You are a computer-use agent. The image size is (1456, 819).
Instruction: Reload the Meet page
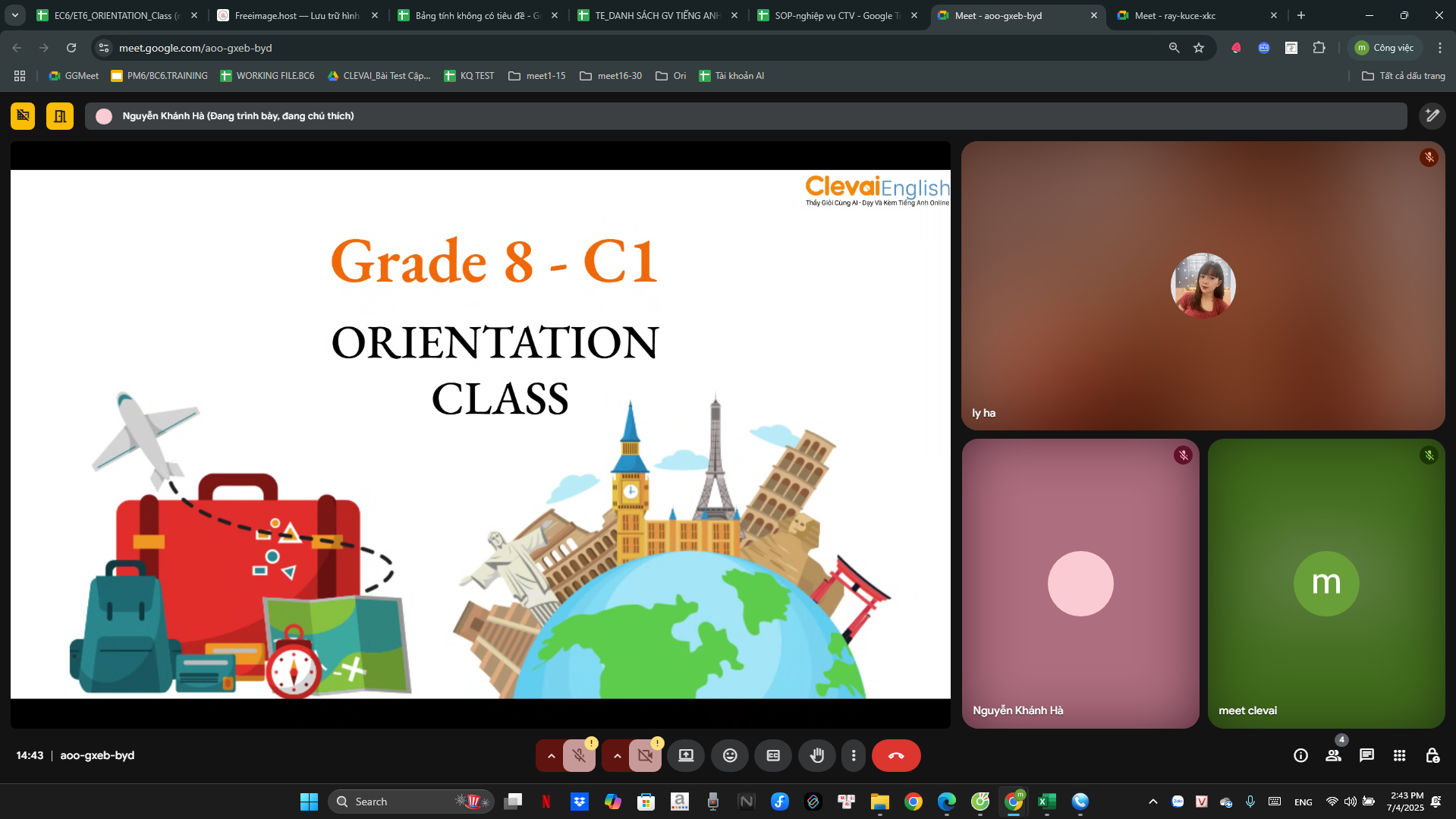click(x=71, y=48)
